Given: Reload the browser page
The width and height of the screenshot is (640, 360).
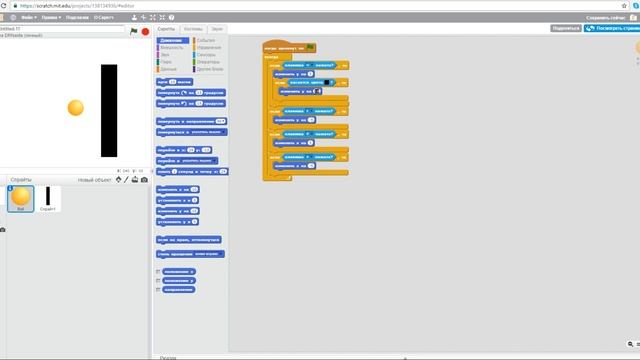Looking at the screenshot, I should coord(4,6).
